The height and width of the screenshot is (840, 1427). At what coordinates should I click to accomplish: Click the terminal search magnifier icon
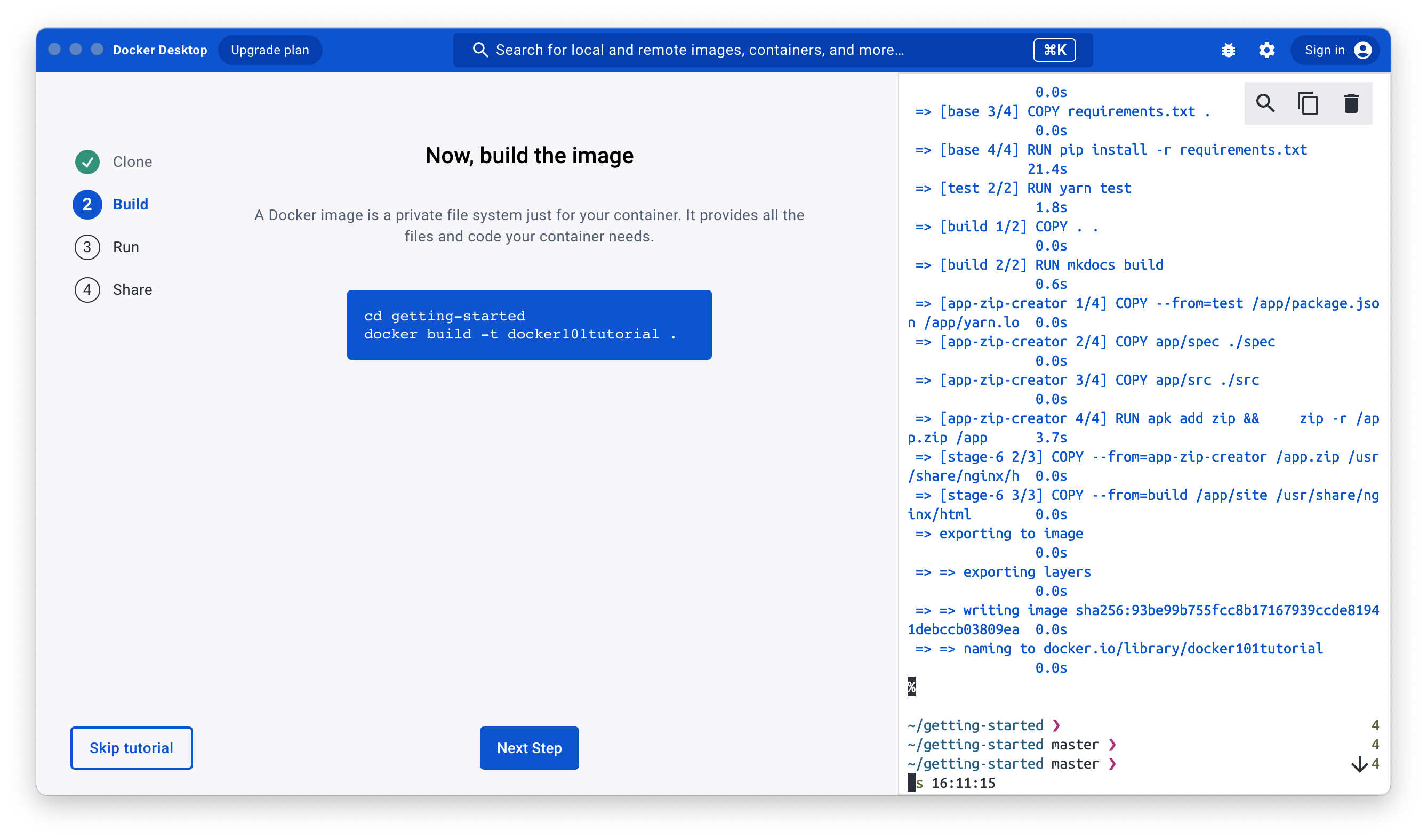[x=1265, y=103]
